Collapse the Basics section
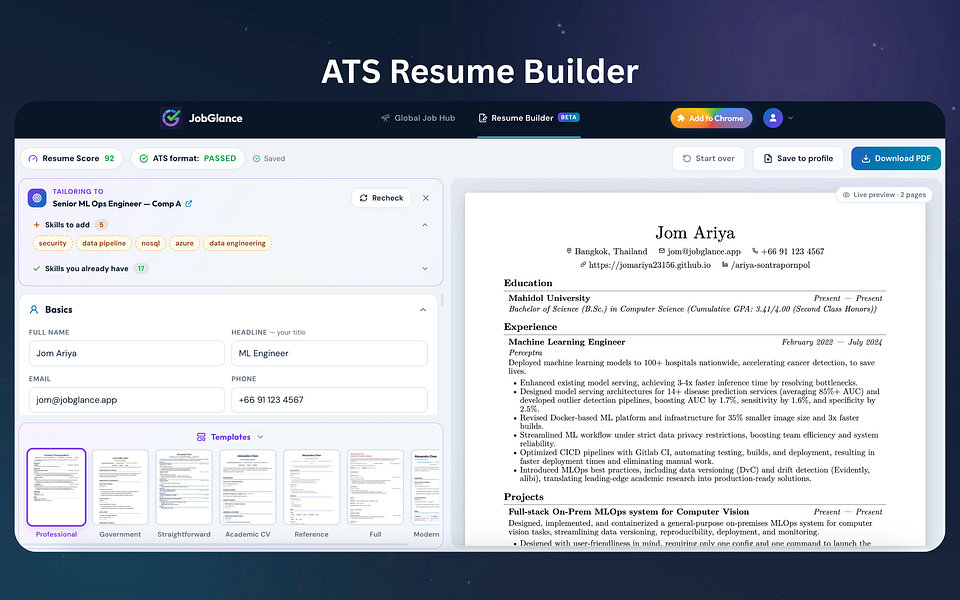The height and width of the screenshot is (600, 960). (422, 310)
